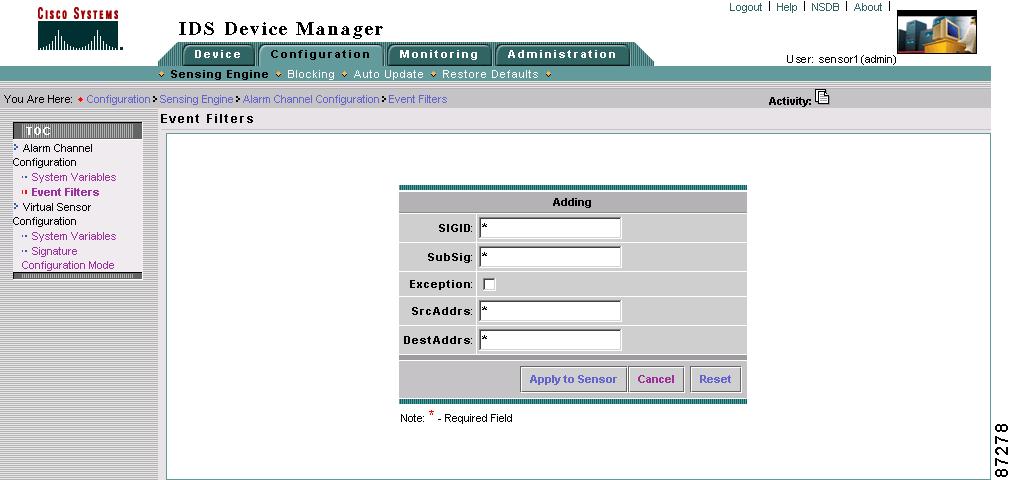Open Signature Configuration Mode in TOC
Image resolution: width=1013 pixels, height=480 pixels.
click(x=68, y=258)
